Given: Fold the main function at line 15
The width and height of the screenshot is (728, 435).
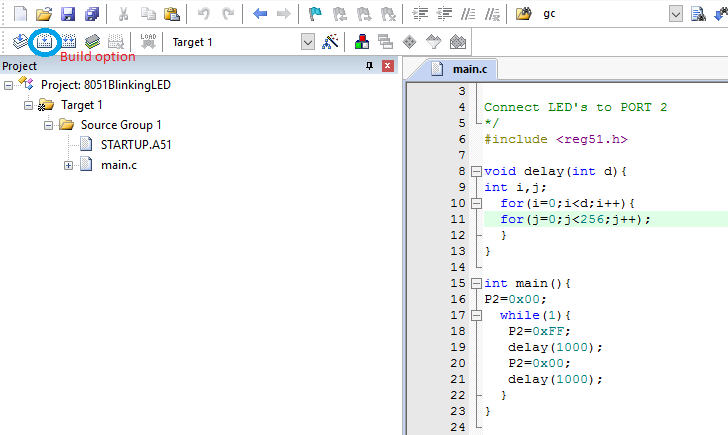Looking at the screenshot, I should click(x=476, y=283).
